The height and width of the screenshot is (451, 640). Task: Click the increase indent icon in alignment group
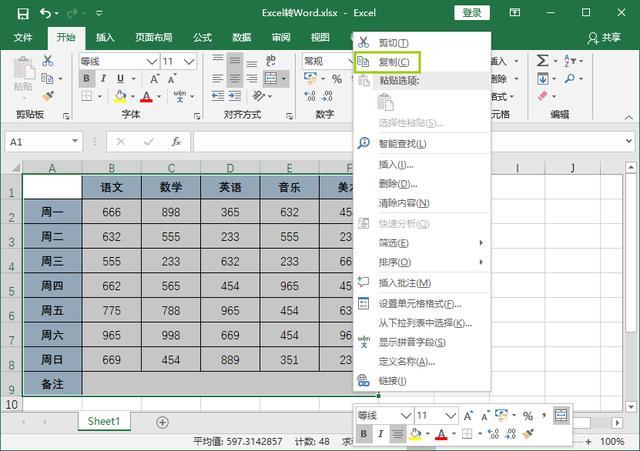point(235,96)
